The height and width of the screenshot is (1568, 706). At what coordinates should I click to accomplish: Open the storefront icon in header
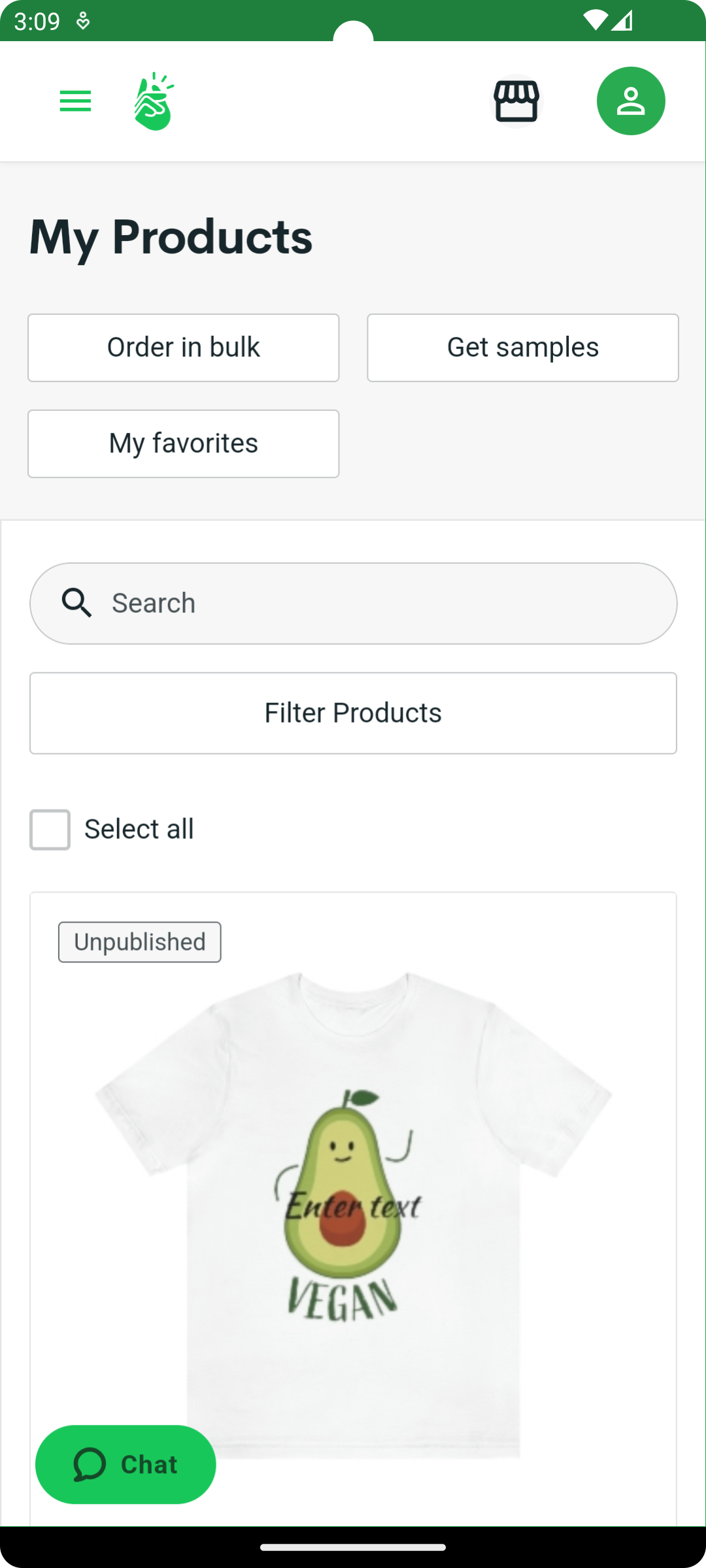(x=516, y=101)
